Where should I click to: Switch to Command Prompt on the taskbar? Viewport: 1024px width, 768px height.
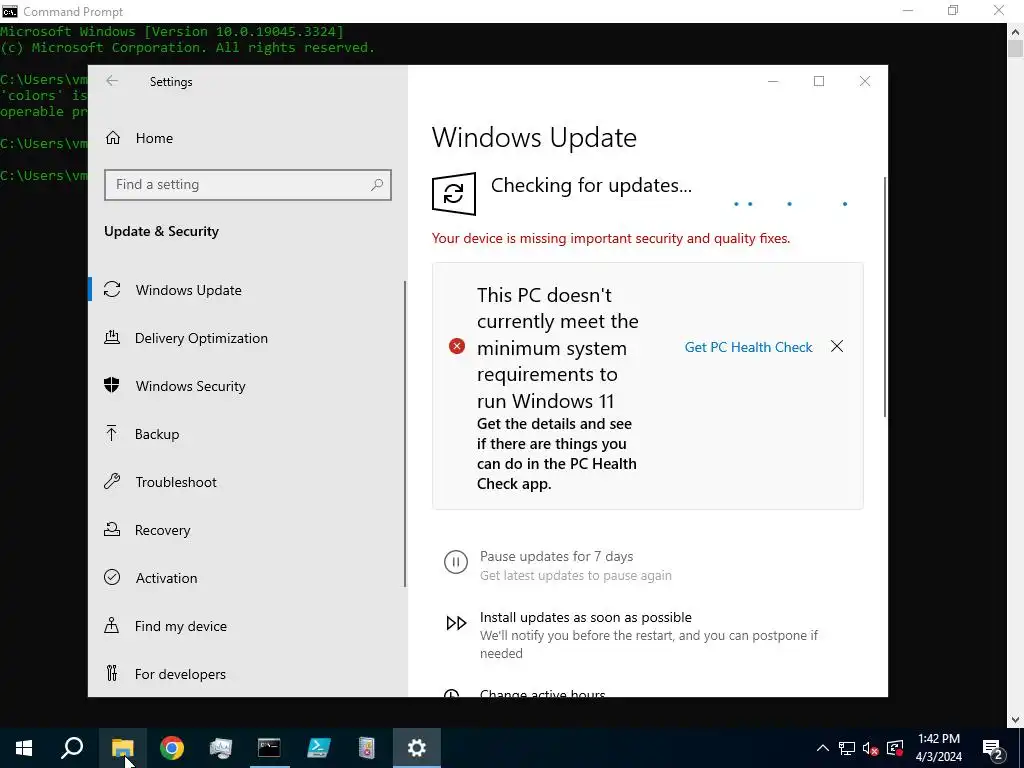click(269, 748)
